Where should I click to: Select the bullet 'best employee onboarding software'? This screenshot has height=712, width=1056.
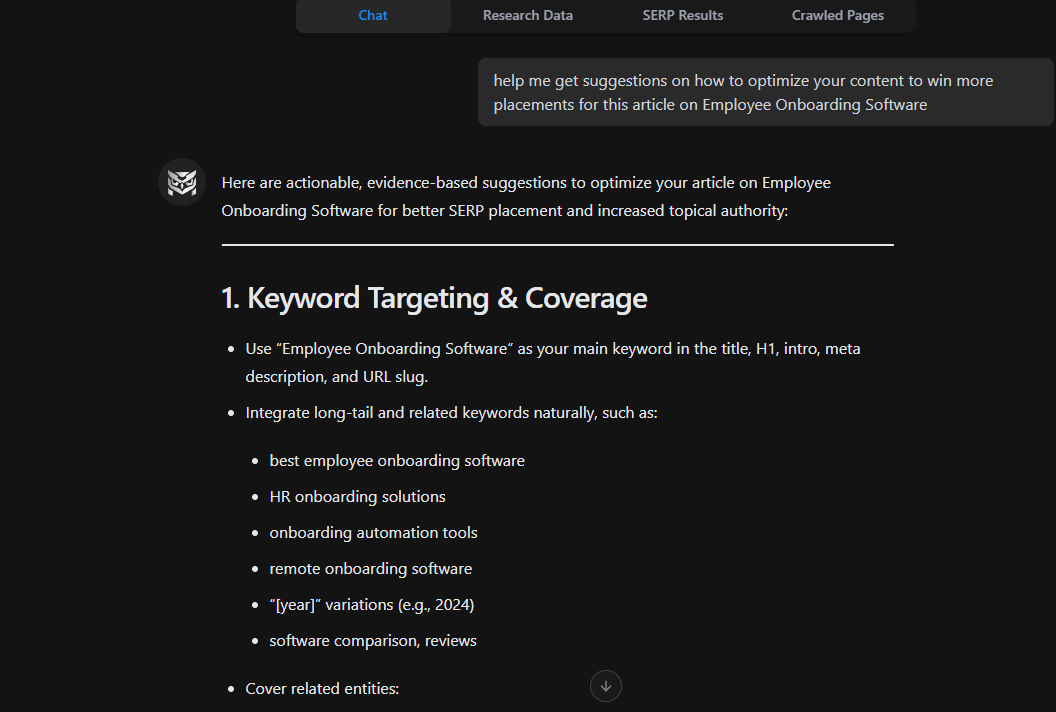(x=397, y=460)
